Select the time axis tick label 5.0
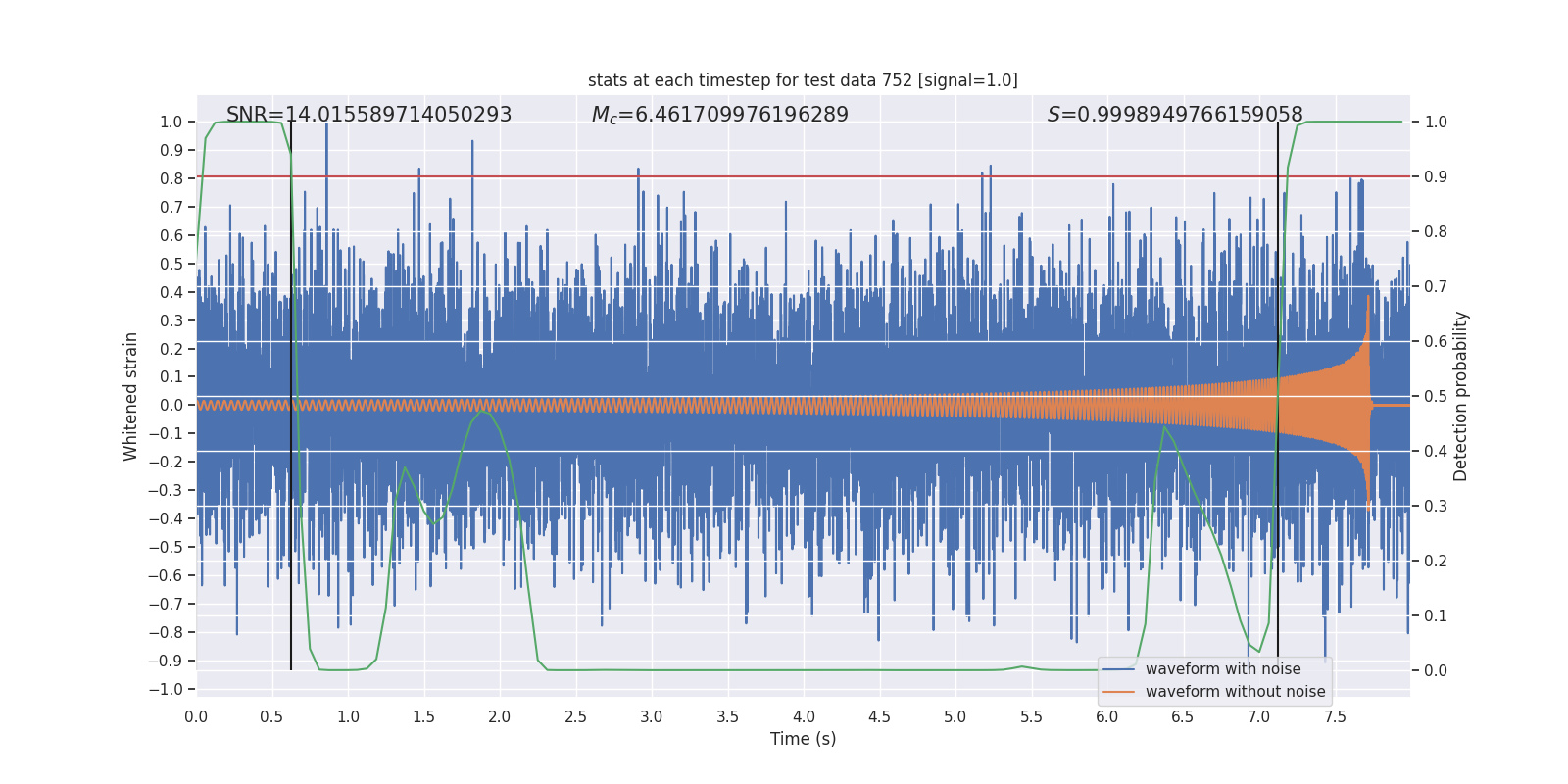 [x=955, y=717]
